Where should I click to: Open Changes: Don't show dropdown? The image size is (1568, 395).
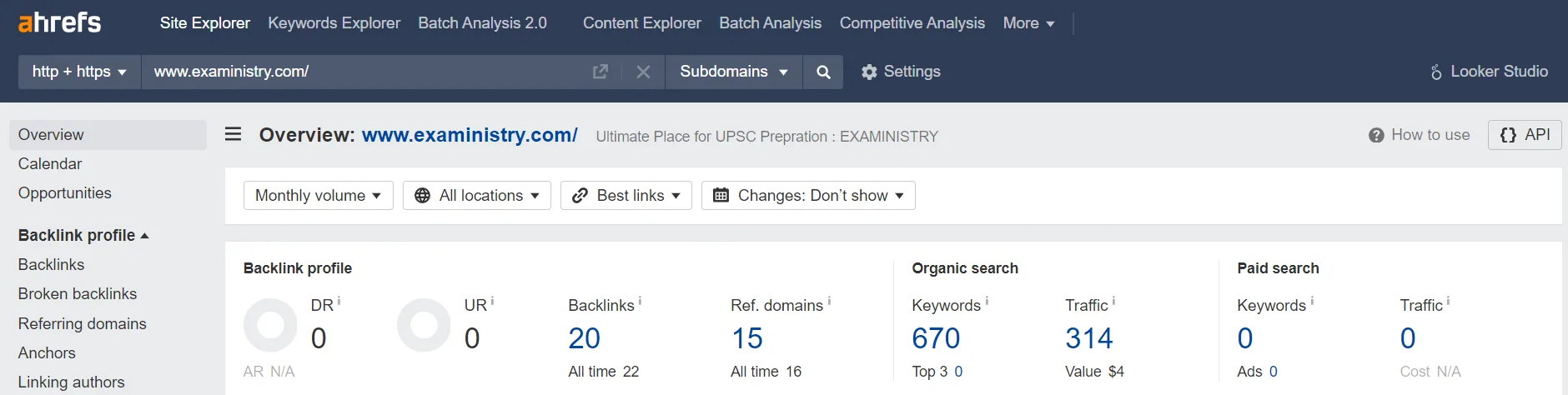click(x=808, y=195)
